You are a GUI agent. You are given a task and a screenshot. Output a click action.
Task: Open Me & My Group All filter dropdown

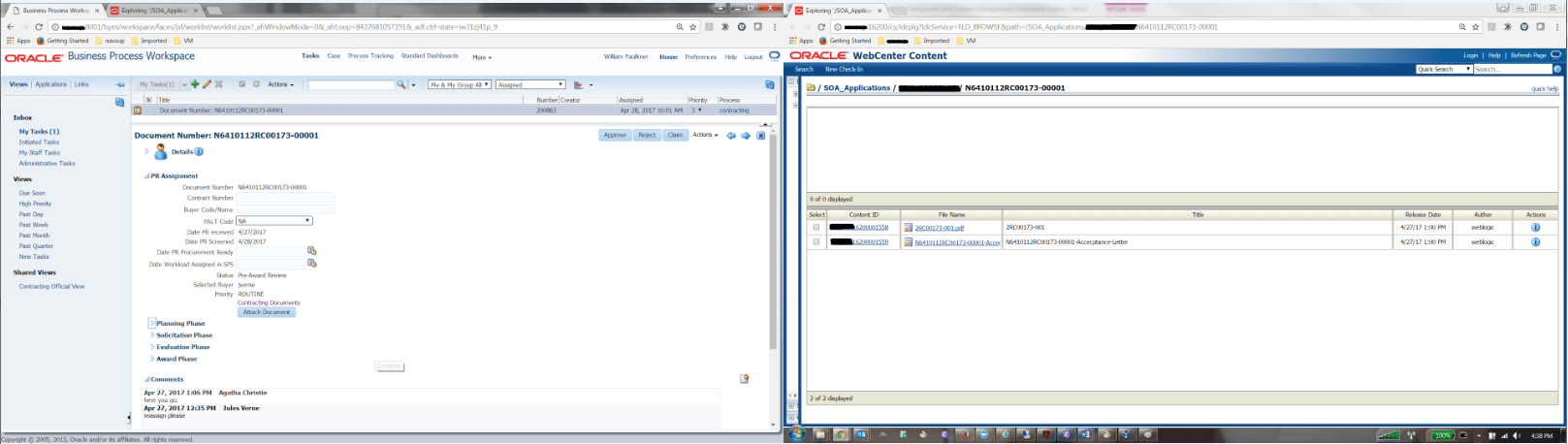460,84
